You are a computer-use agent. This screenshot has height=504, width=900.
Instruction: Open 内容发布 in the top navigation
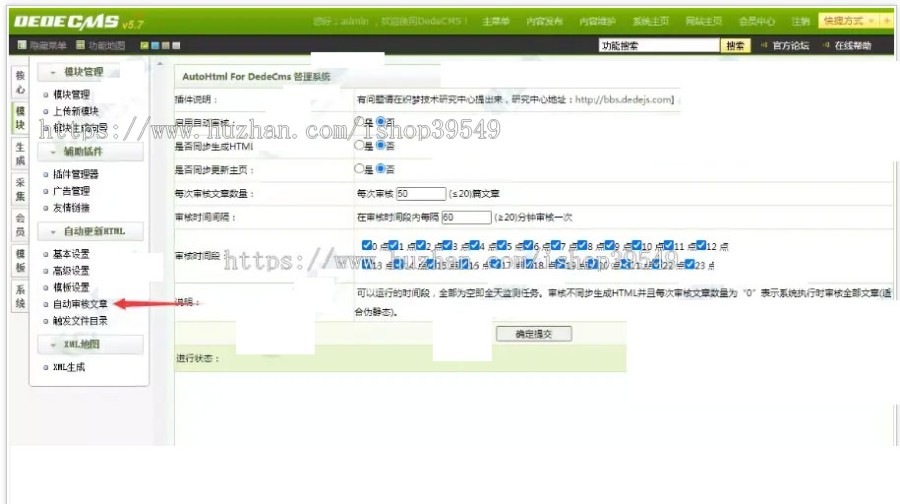coord(544,21)
